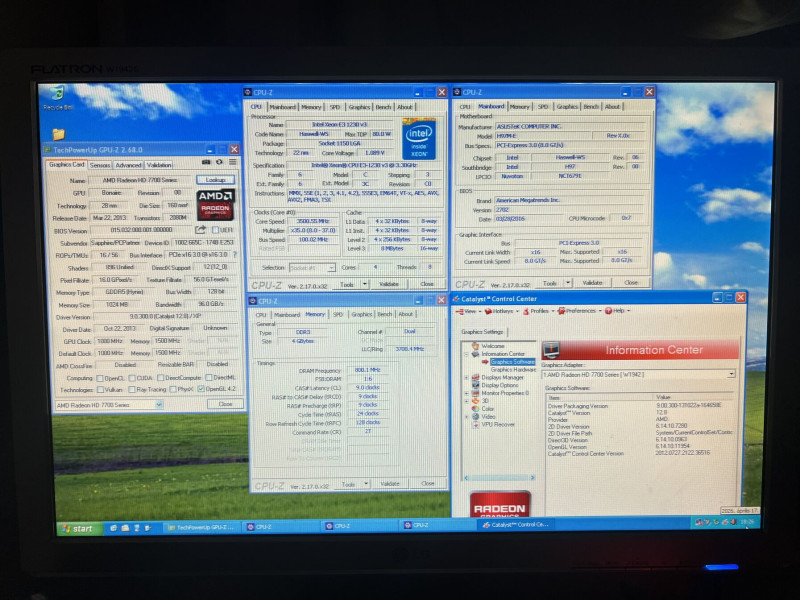Click the TechPowerUp GPU-Z taskbar button

point(202,527)
